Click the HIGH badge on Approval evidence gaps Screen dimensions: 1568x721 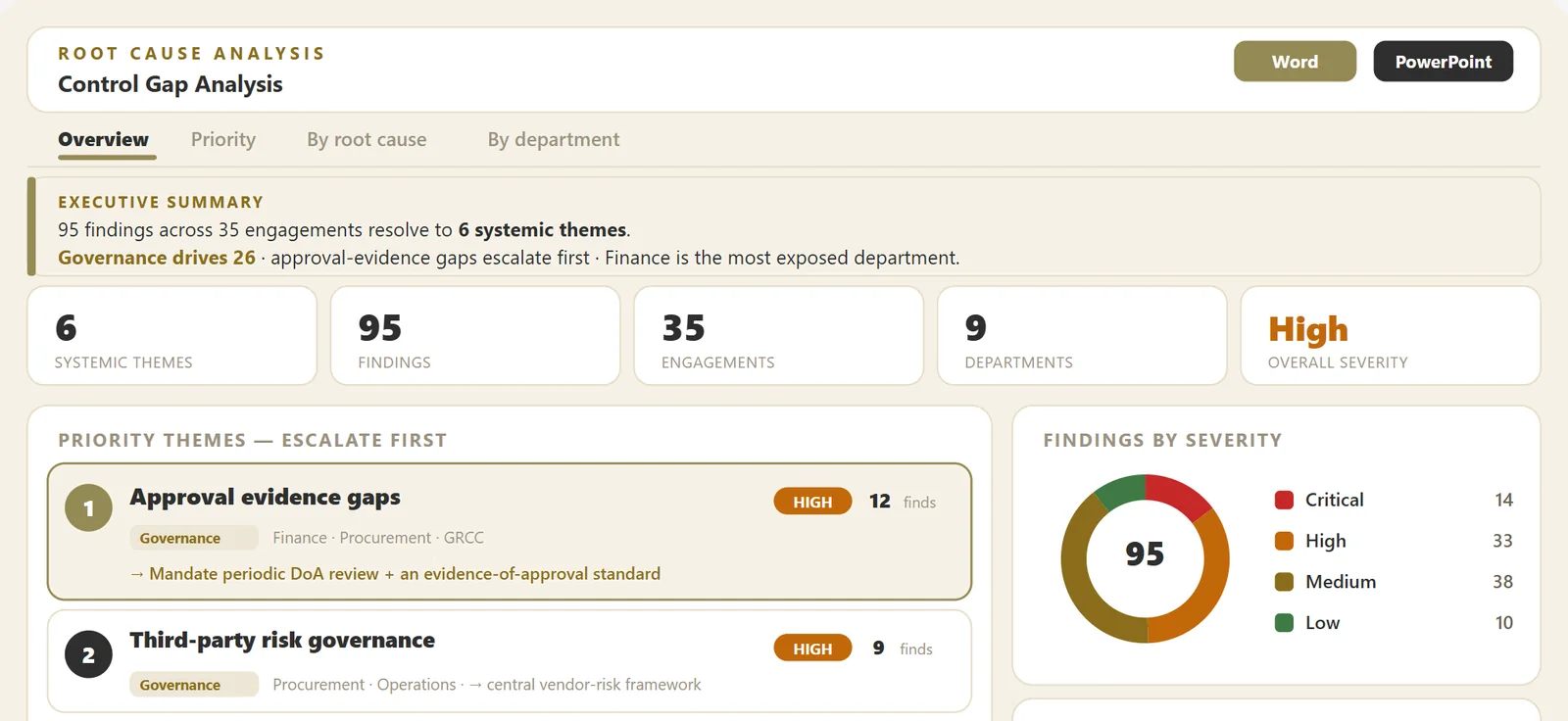(812, 502)
